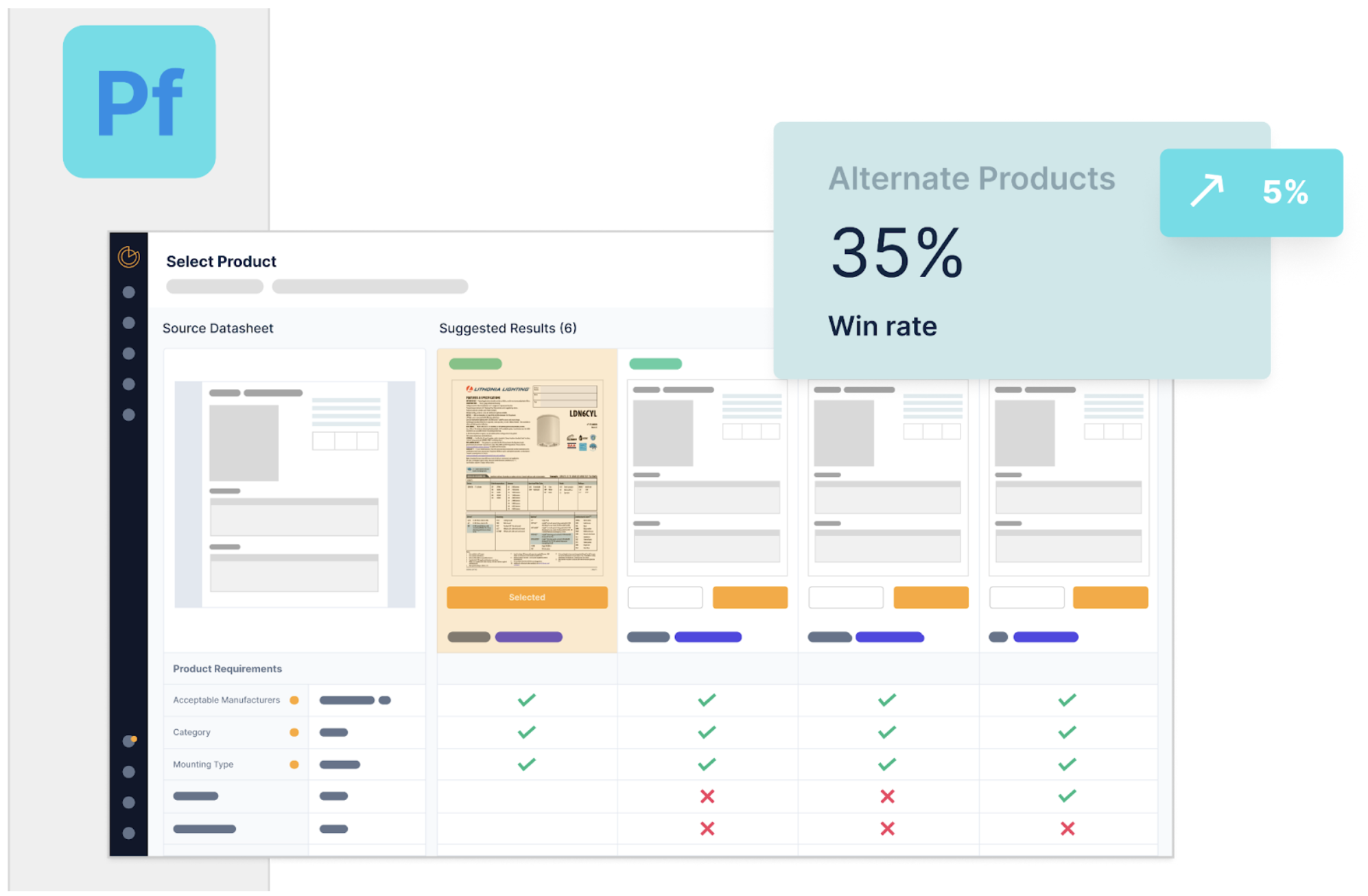The image size is (1368, 896).
Task: Click the purple pill under selected result
Action: pyautogui.click(x=528, y=637)
